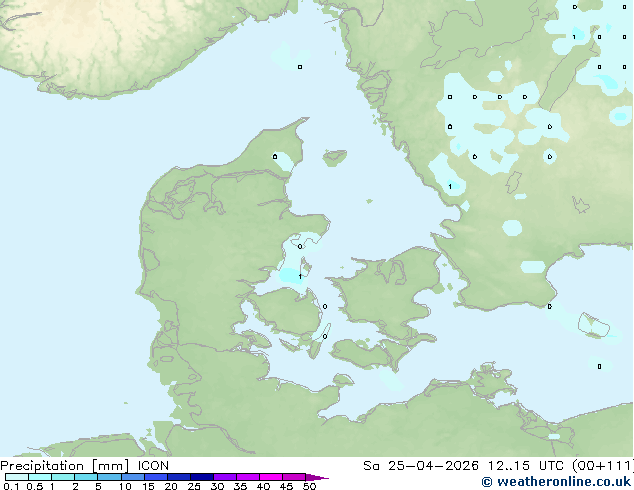Click the 2–5 mm legend swatch
The width and height of the screenshot is (634, 490).
pos(86,477)
